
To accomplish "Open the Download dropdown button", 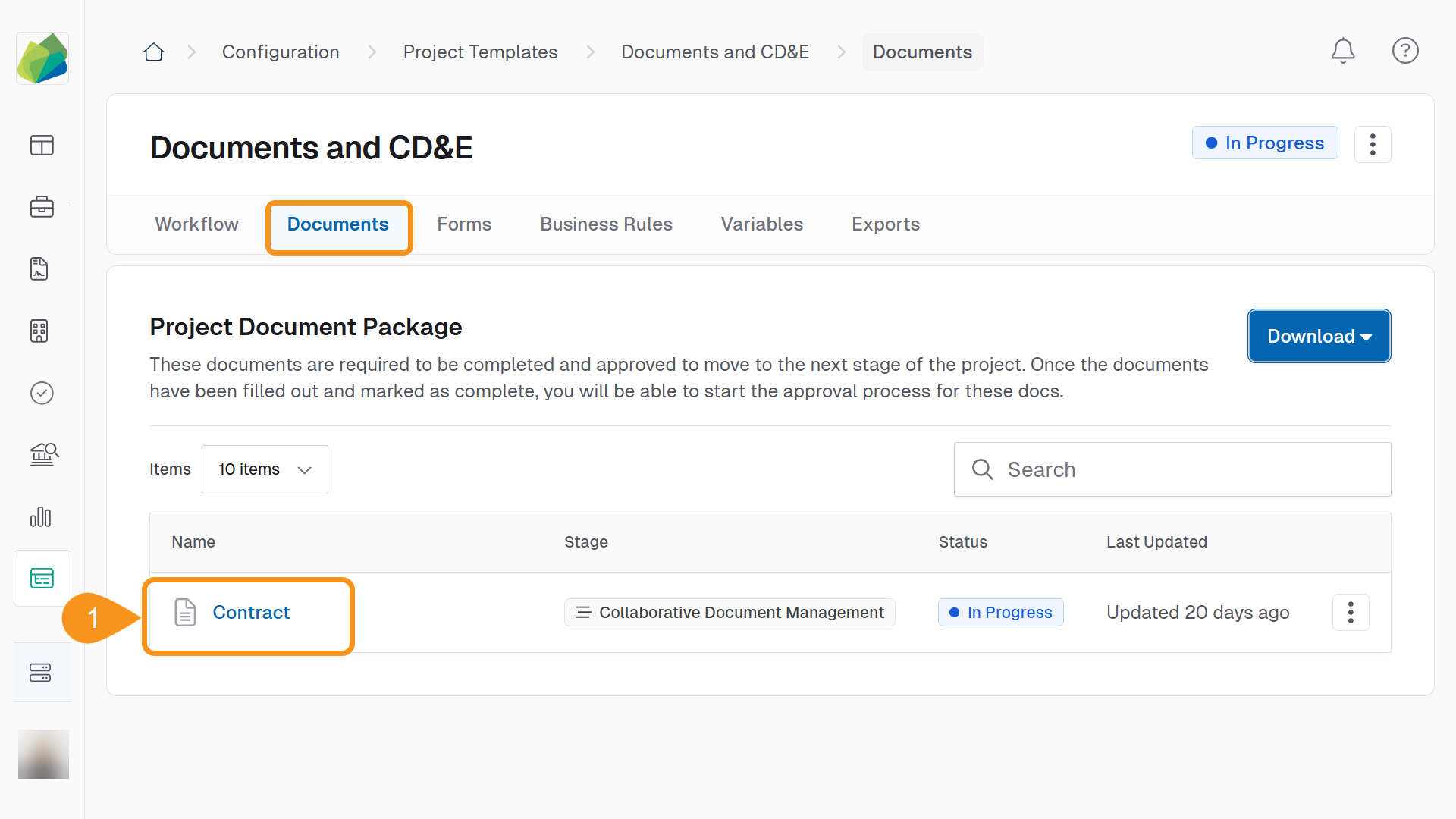I will [x=1319, y=336].
